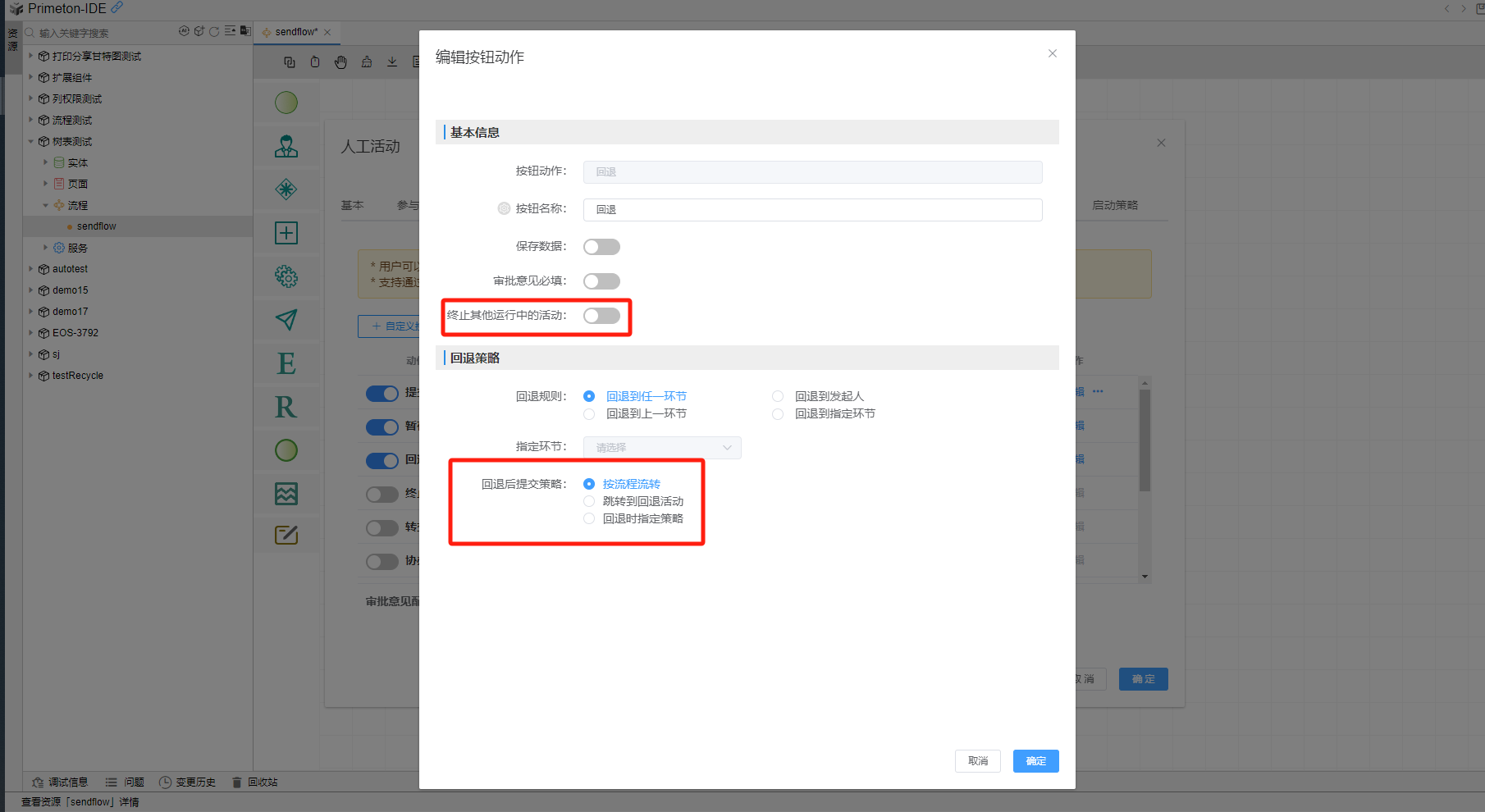Screen dimensions: 1485x812
Task: Switch to the sendflow tab
Action: pos(295,32)
